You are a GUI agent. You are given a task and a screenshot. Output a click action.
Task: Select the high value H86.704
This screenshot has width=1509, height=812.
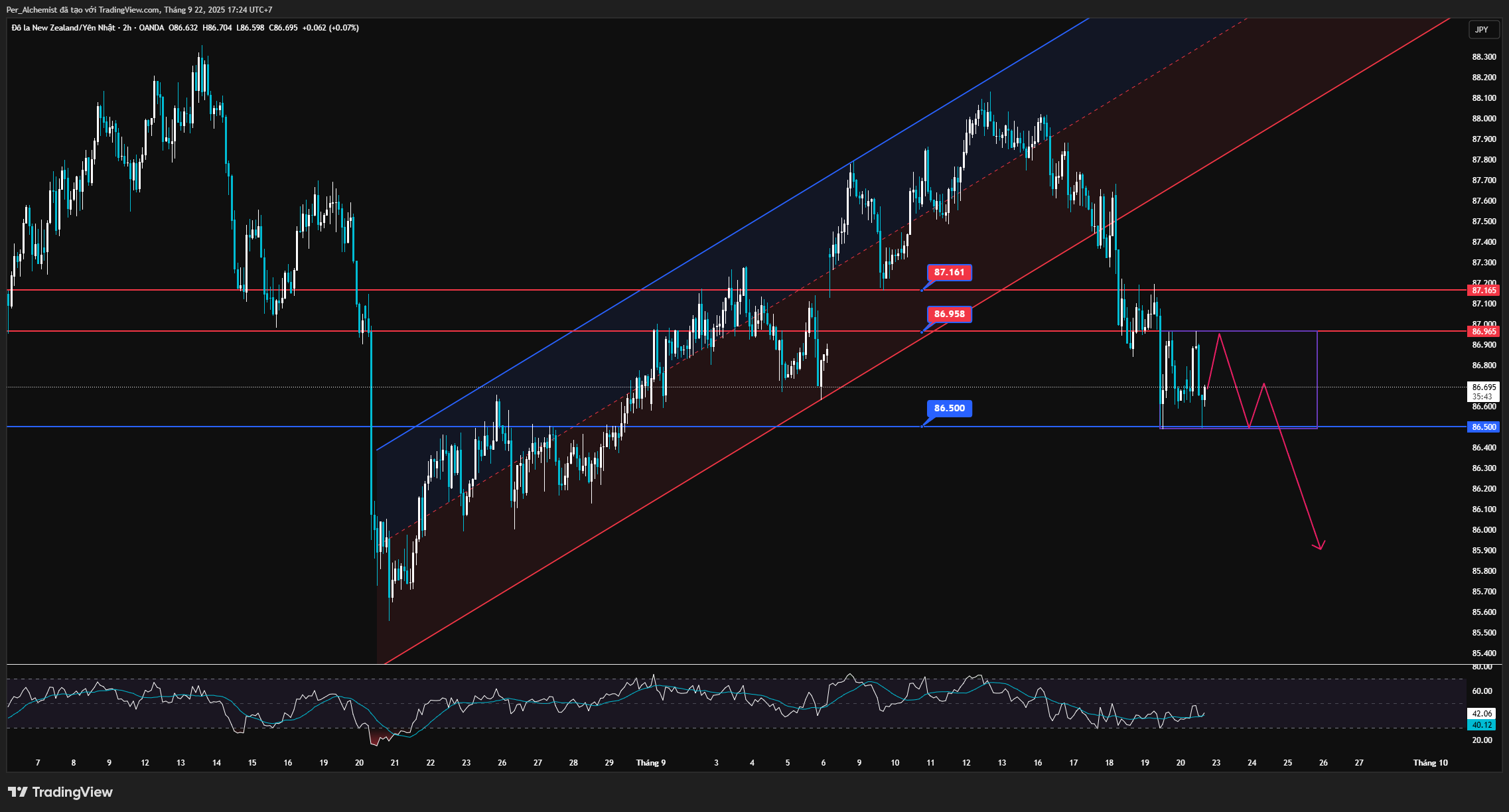pyautogui.click(x=217, y=28)
